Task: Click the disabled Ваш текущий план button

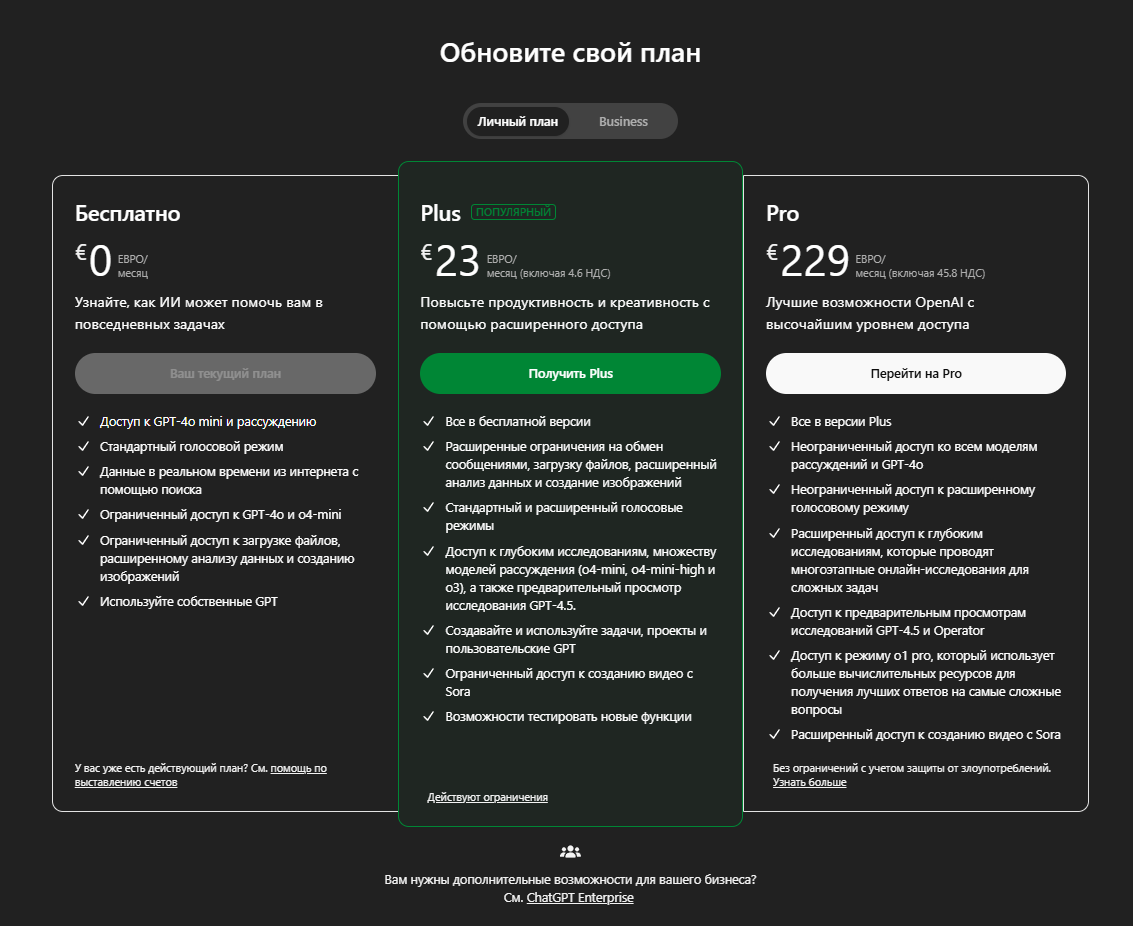Action: click(225, 373)
